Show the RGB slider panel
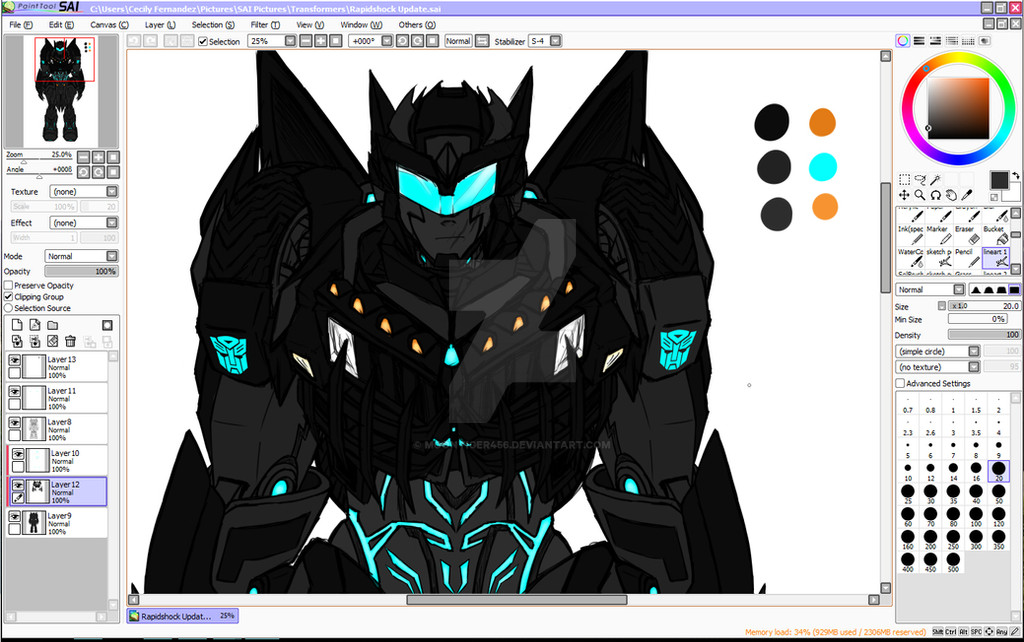 point(919,40)
